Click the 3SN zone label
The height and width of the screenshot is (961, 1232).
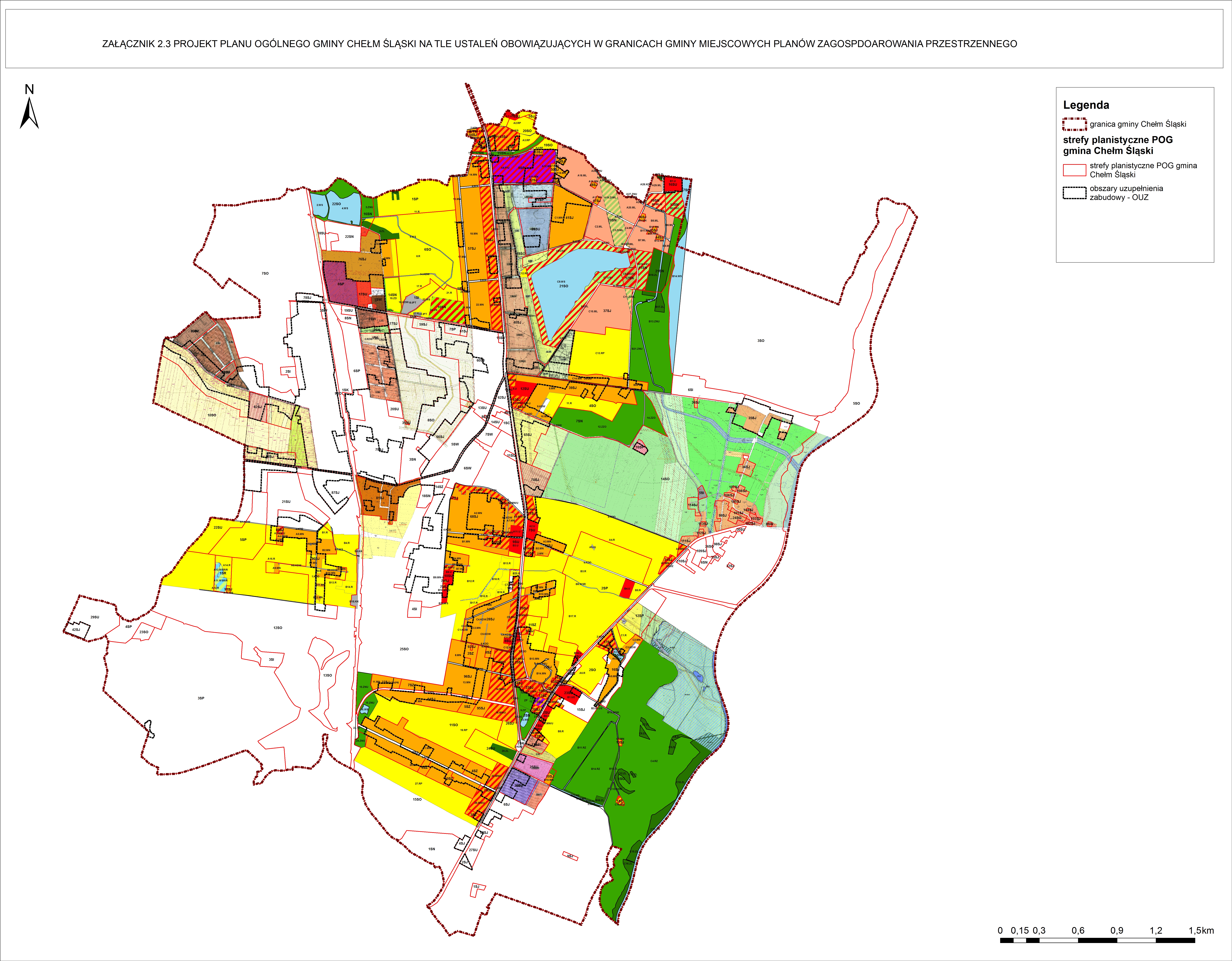click(412, 459)
